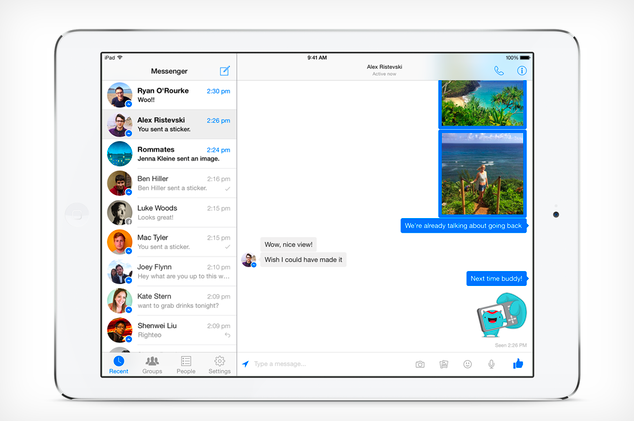Tap Ben Hiller's profile picture

point(120,183)
